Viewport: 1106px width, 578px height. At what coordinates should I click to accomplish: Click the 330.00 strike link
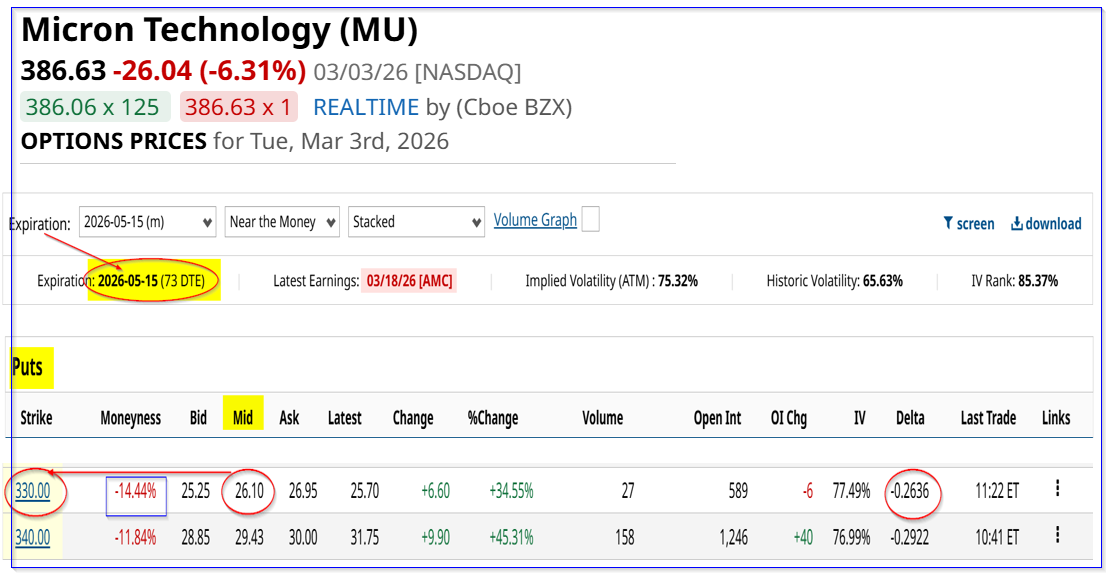pos(33,491)
